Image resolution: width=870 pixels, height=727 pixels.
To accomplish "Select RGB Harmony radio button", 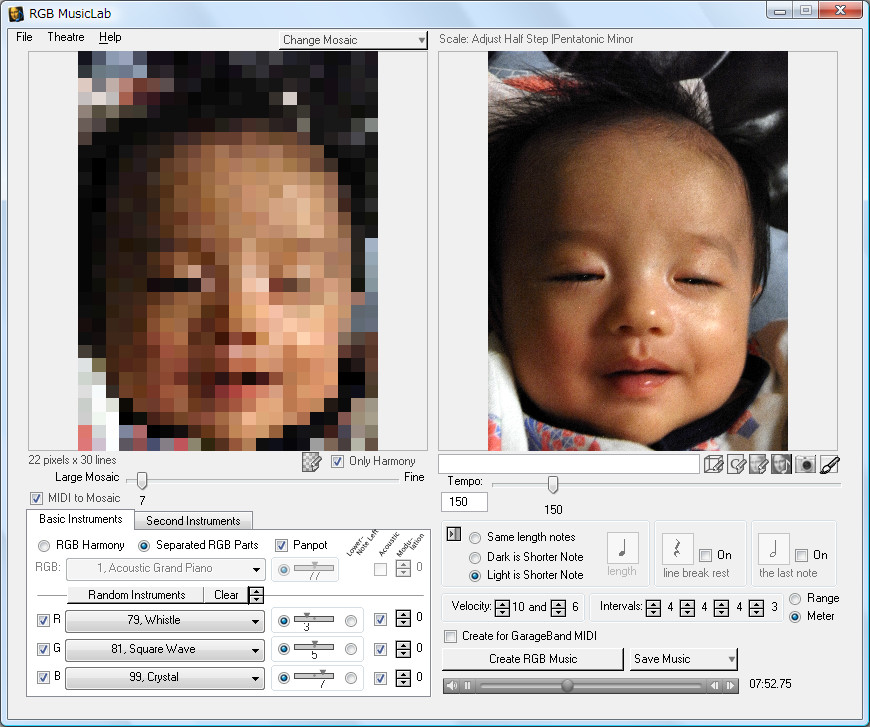I will [44, 546].
